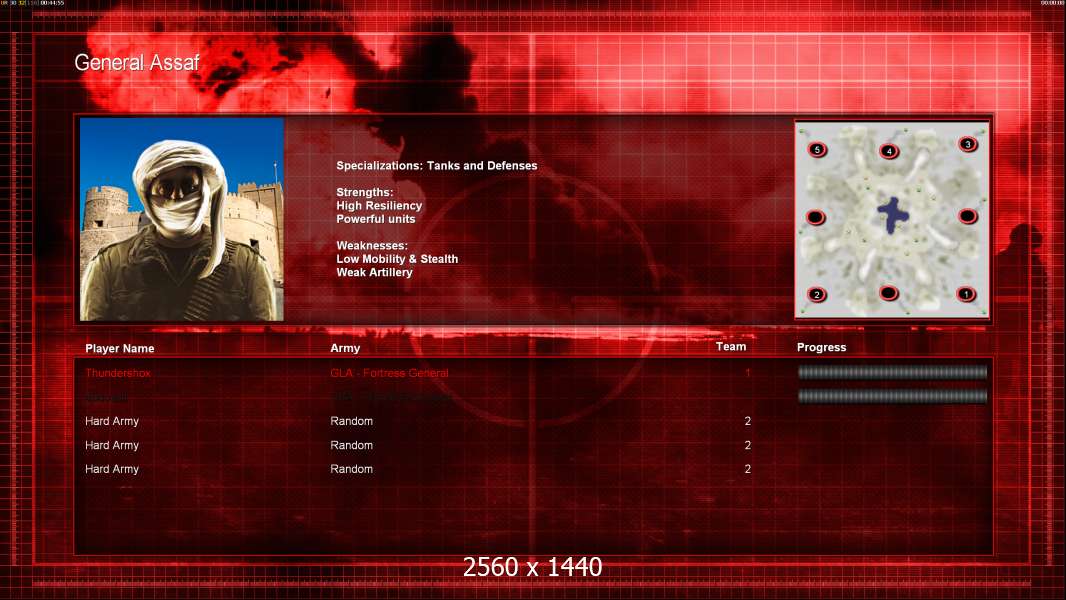Click the GLA - Fortress General army entry

389,373
